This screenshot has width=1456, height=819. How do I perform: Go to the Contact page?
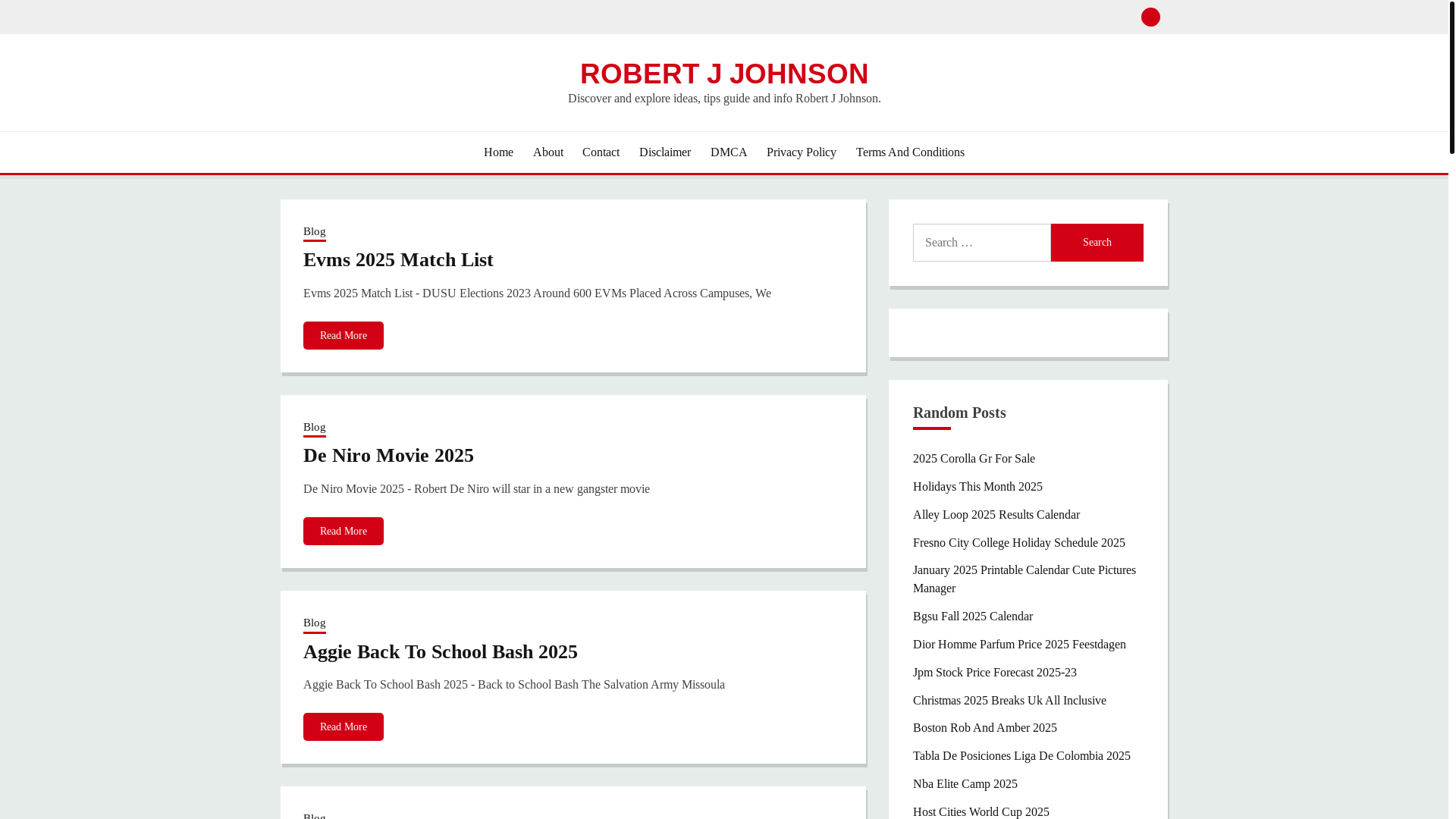point(601,152)
